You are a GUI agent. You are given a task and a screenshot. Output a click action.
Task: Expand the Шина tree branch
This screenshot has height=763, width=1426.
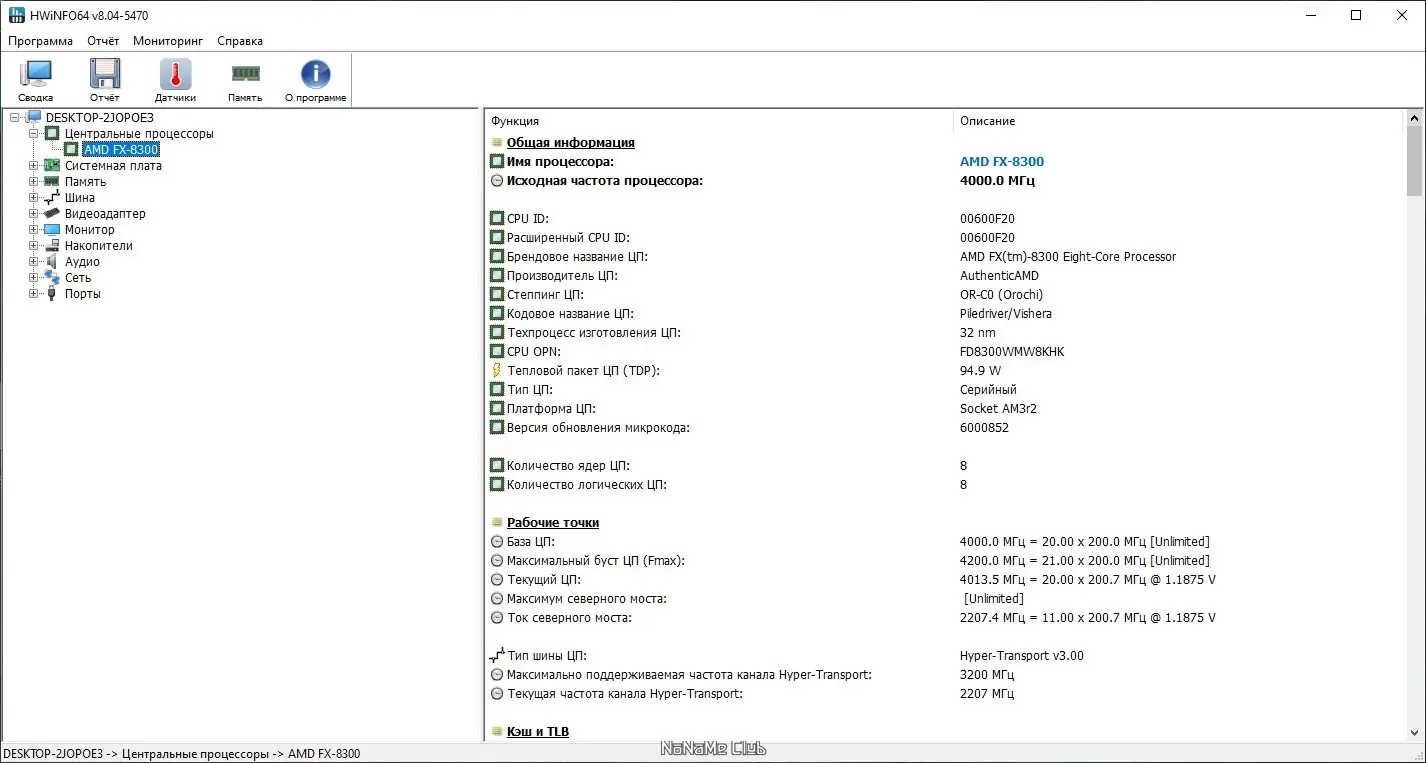coord(34,198)
